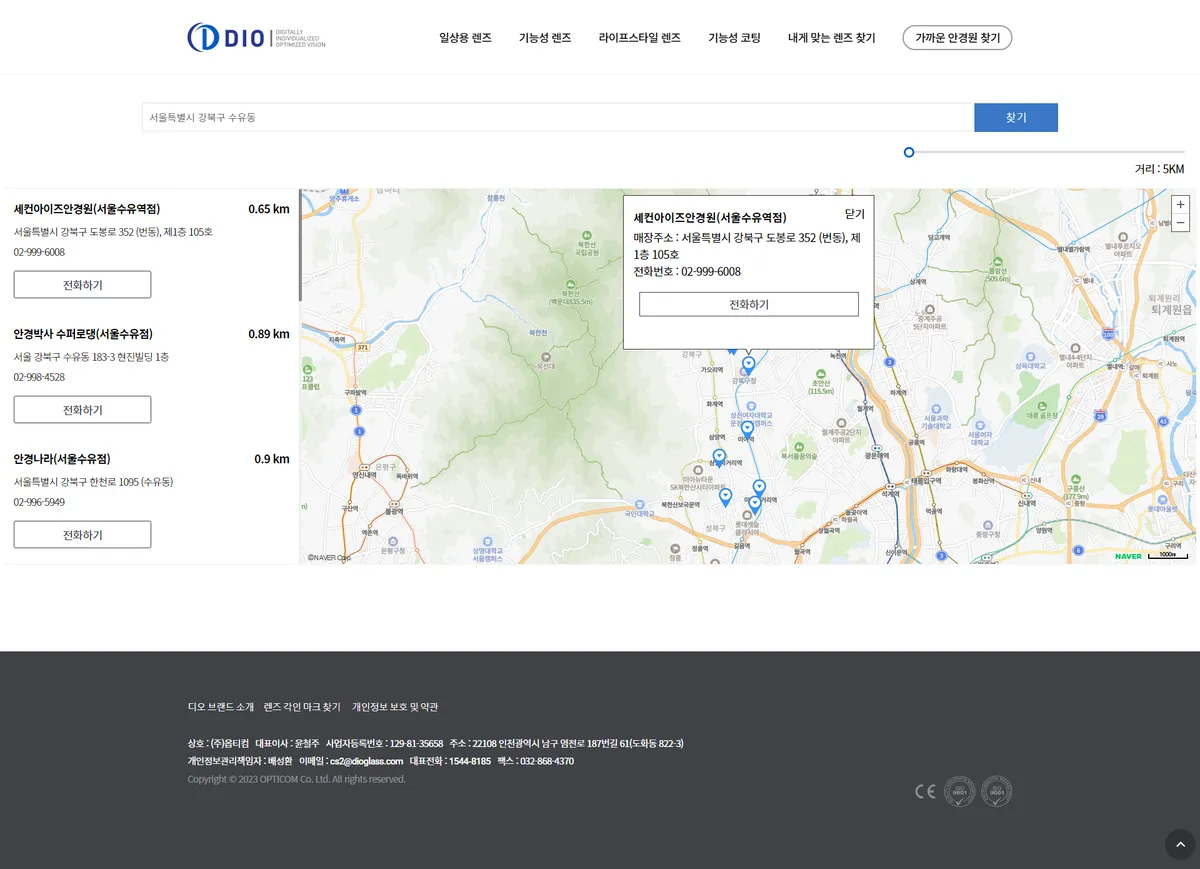Close the map popup with 닫기
This screenshot has width=1200, height=869.
(855, 214)
